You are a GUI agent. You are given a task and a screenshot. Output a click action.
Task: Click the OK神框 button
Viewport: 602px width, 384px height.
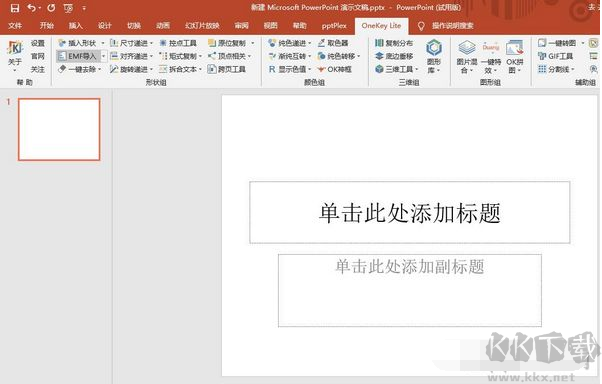pos(334,69)
